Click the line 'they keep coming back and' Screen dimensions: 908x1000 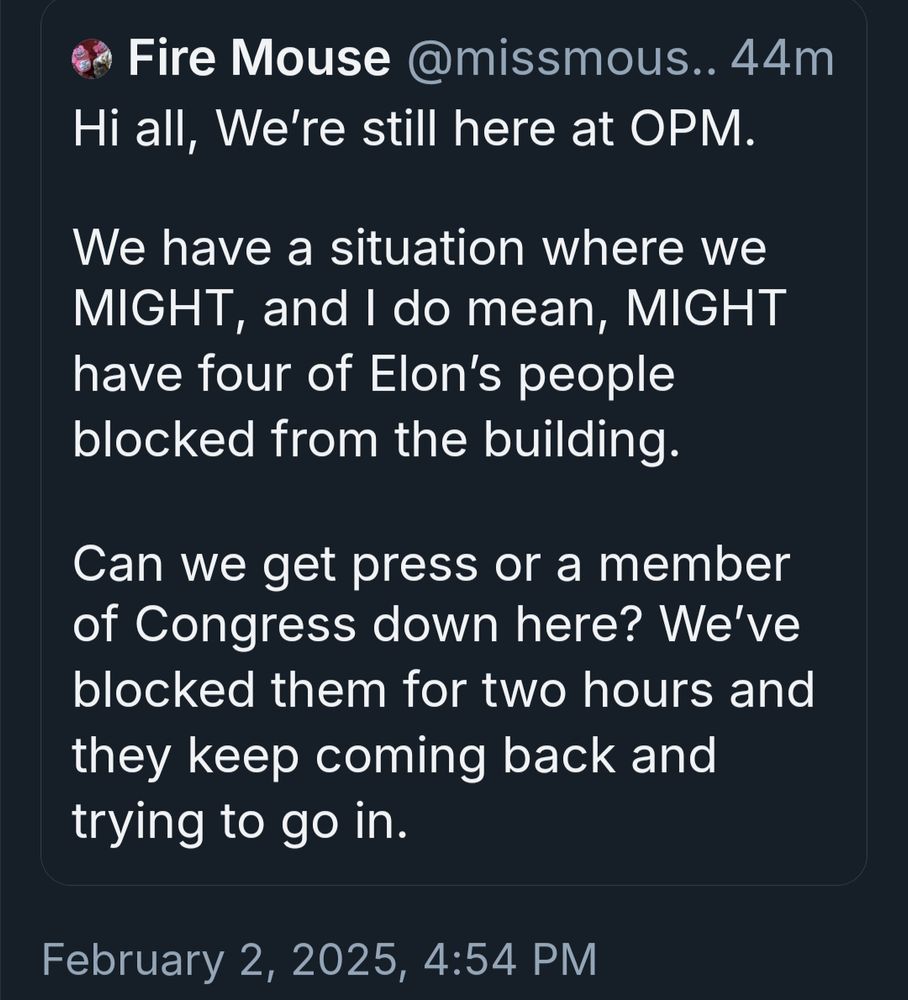coord(394,757)
